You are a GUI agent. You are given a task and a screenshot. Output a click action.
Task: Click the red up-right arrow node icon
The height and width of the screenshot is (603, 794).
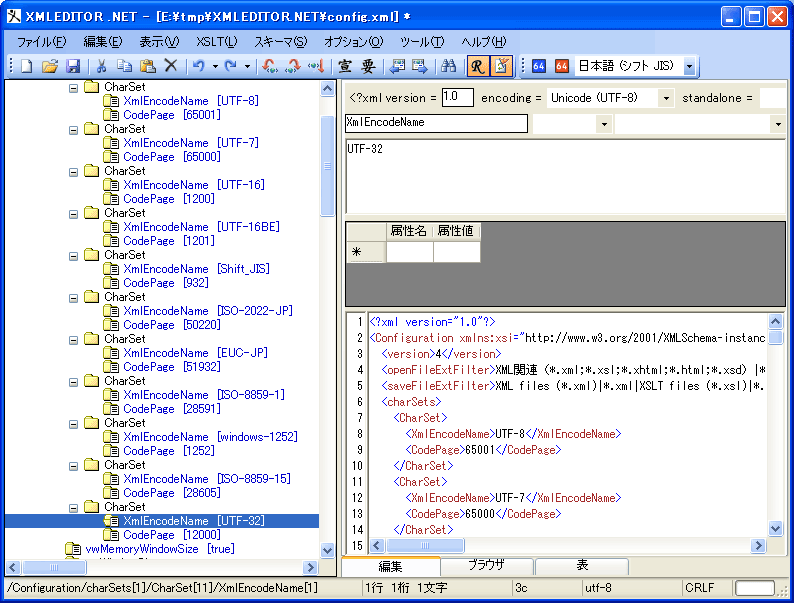coord(293,66)
